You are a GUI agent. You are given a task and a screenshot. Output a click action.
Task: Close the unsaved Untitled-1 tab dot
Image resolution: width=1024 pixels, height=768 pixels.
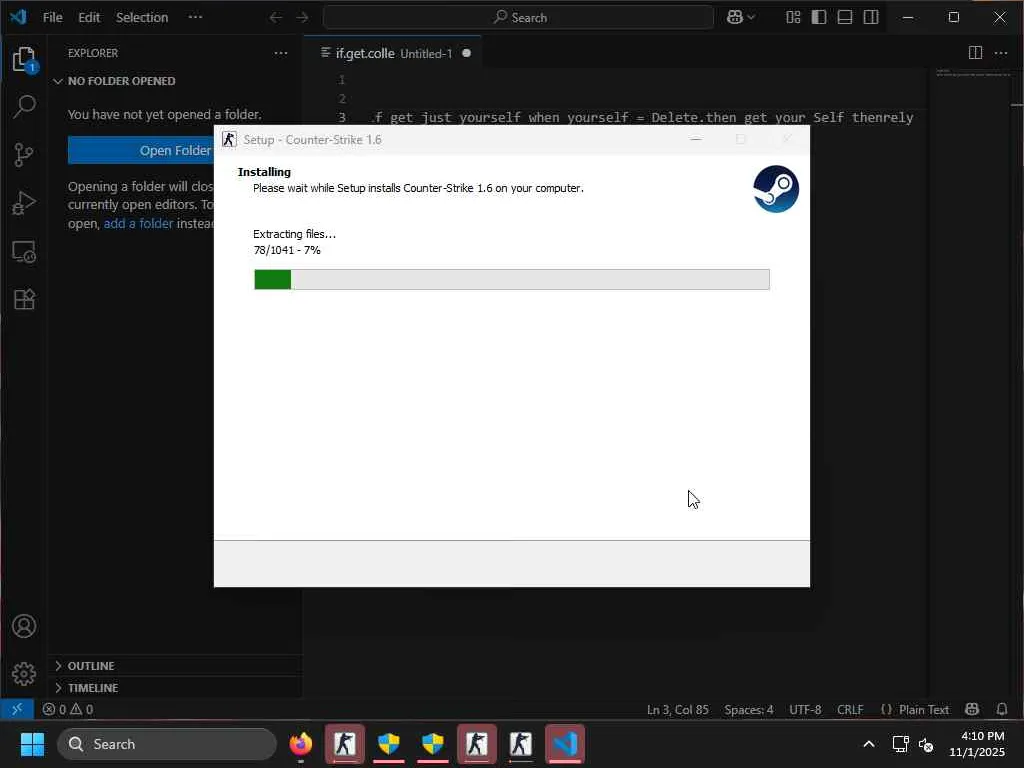pyautogui.click(x=466, y=53)
